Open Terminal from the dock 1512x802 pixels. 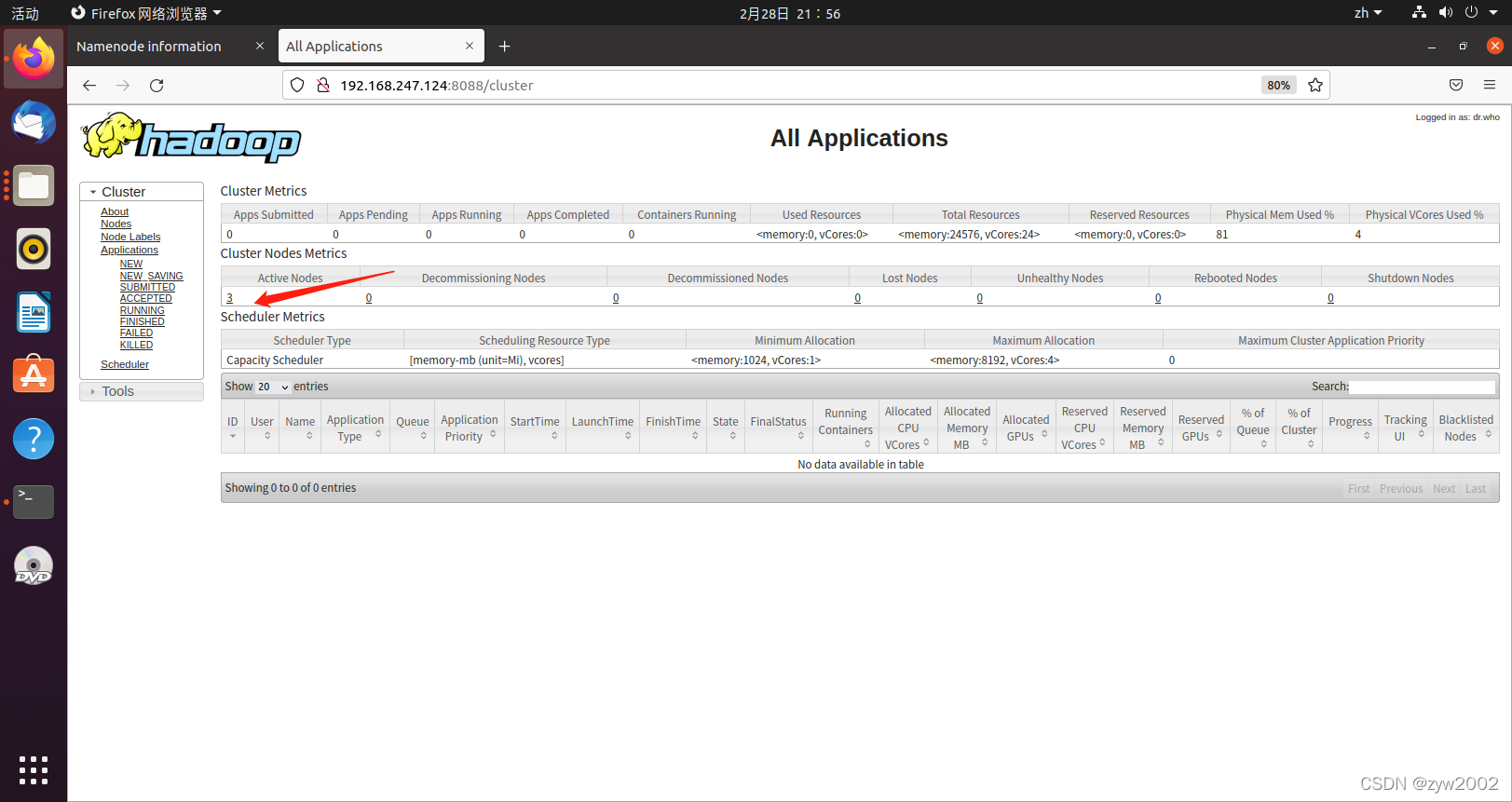tap(34, 502)
